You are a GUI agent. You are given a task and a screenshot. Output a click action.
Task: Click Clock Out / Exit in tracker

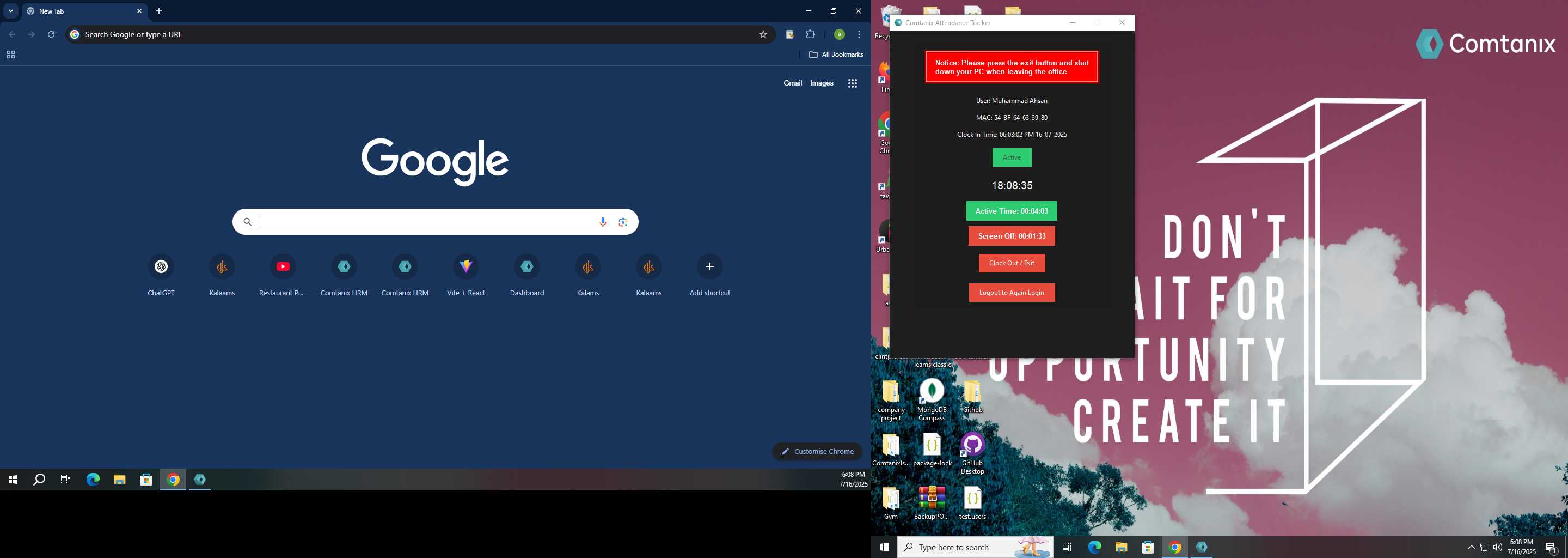pos(1012,263)
